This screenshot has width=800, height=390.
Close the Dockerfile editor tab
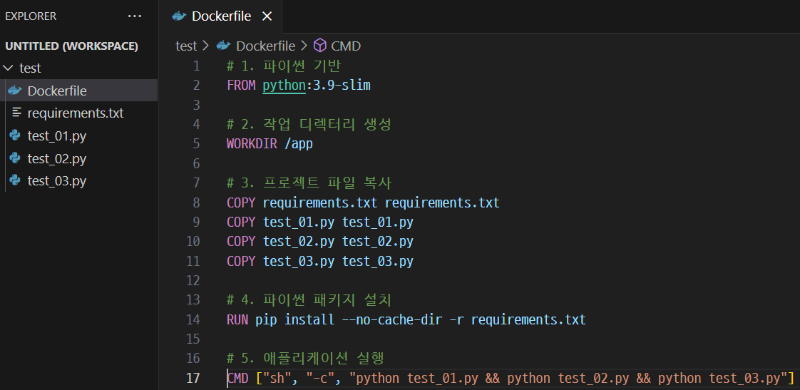click(x=267, y=16)
